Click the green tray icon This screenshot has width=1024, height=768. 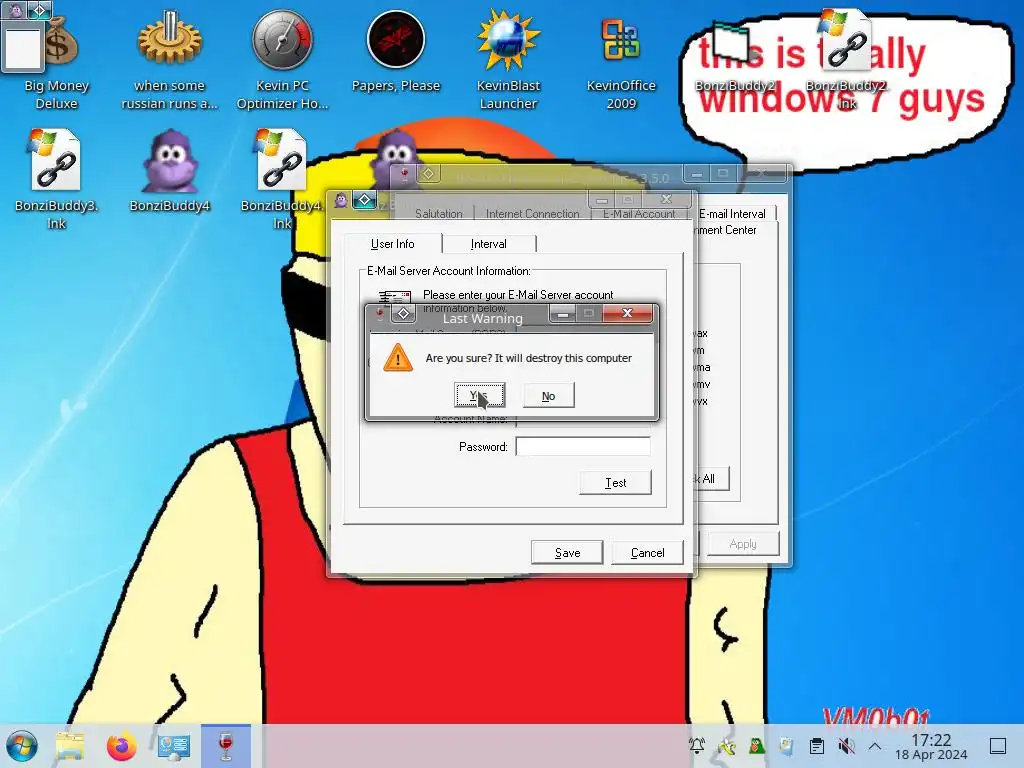point(756,746)
